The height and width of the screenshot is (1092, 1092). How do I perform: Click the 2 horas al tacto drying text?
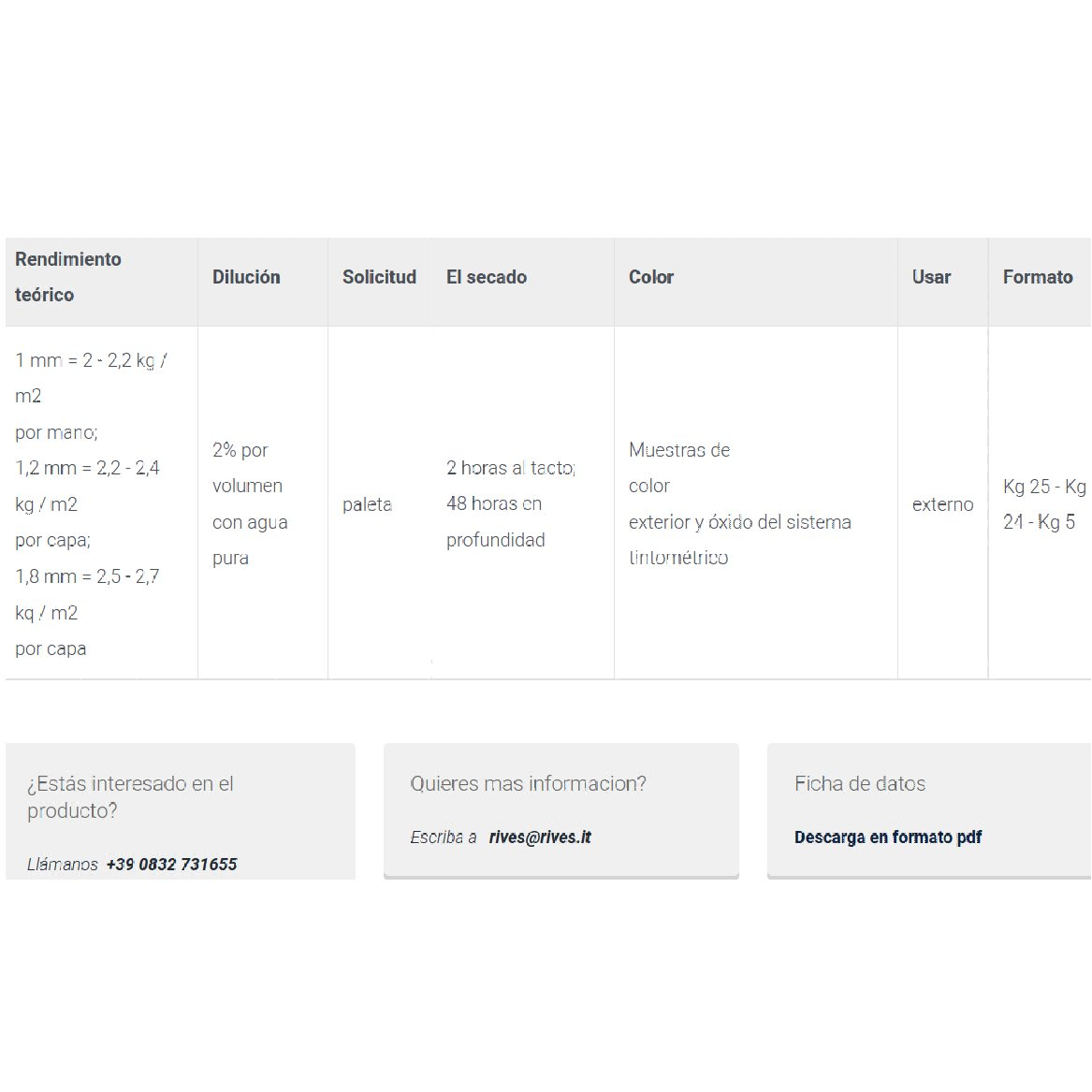pyautogui.click(x=511, y=468)
